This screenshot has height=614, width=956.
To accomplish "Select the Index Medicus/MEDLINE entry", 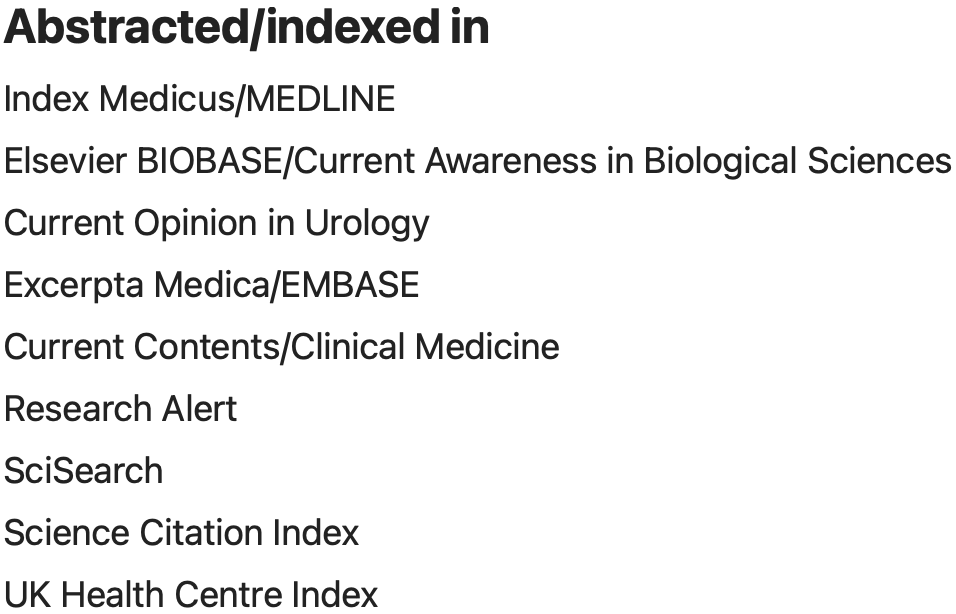I will tap(199, 99).
